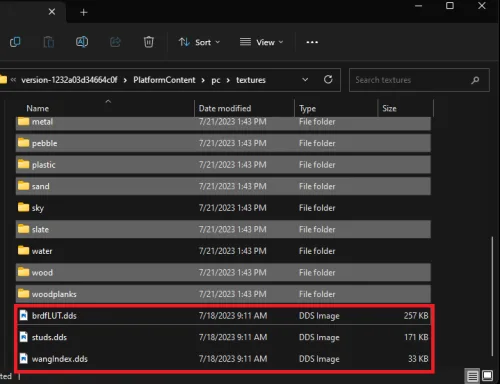Viewport: 500px width, 384px height.
Task: Click the Share icon in toolbar
Action: click(115, 42)
